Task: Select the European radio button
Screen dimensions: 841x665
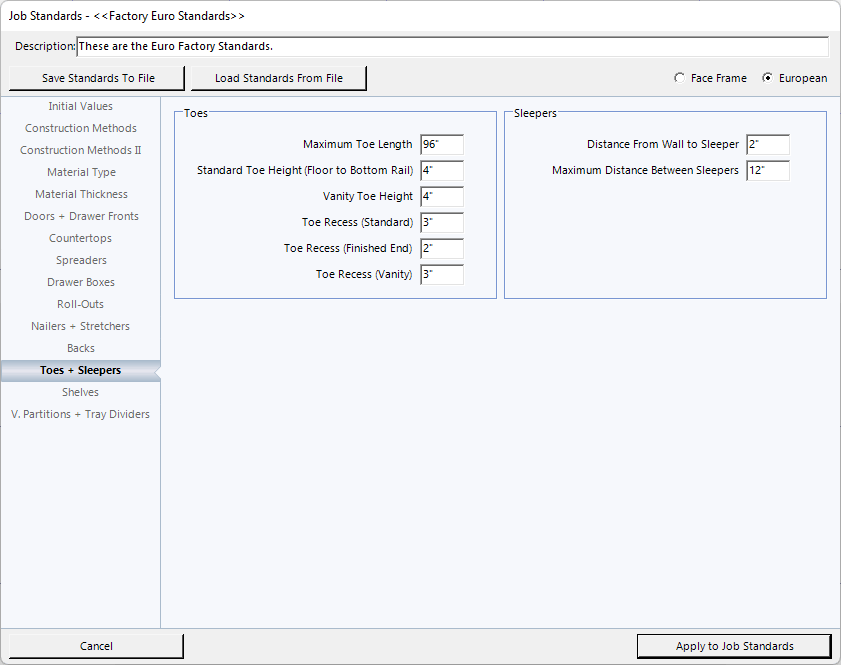Action: click(x=768, y=78)
